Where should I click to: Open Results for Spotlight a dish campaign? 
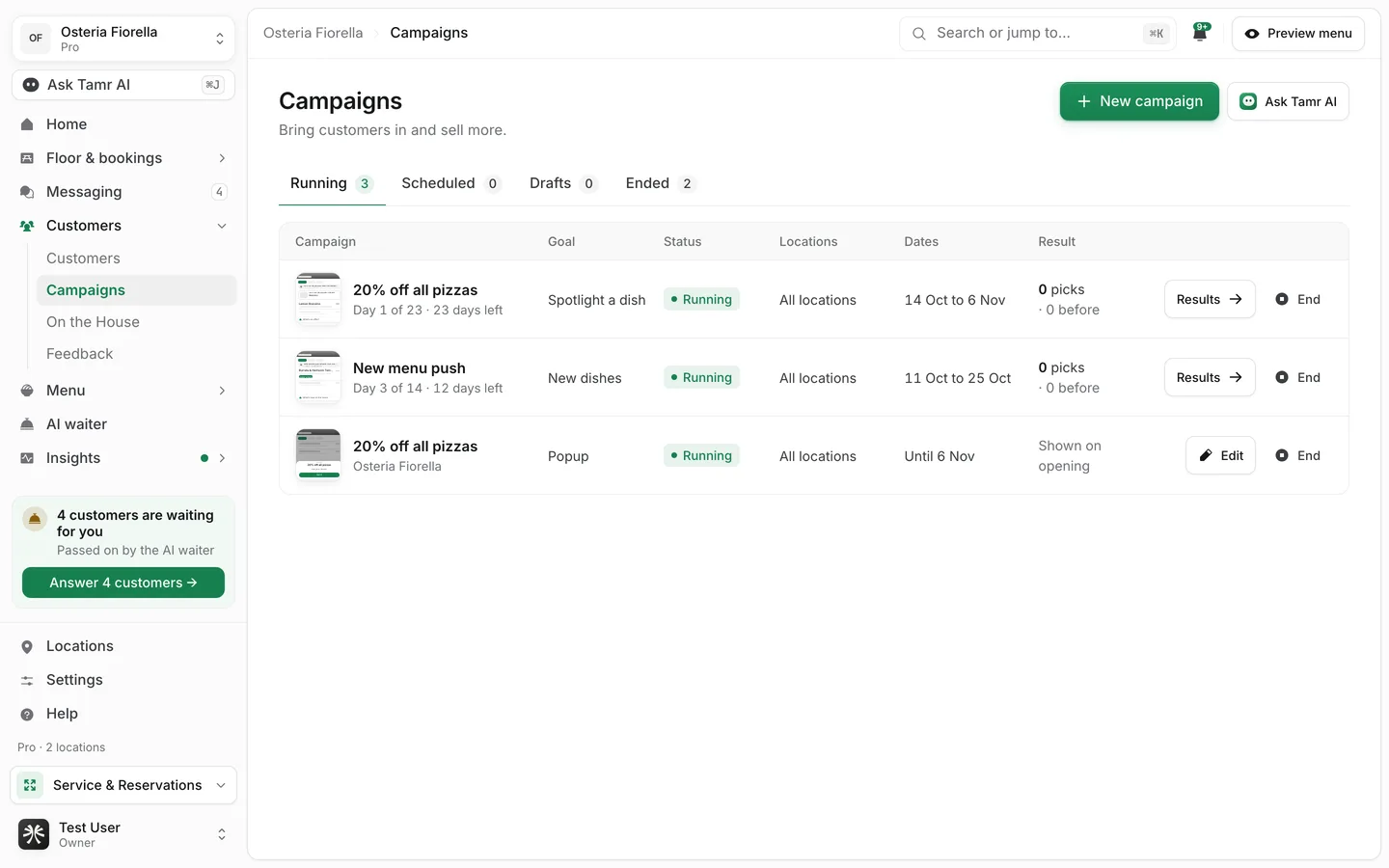pyautogui.click(x=1210, y=300)
